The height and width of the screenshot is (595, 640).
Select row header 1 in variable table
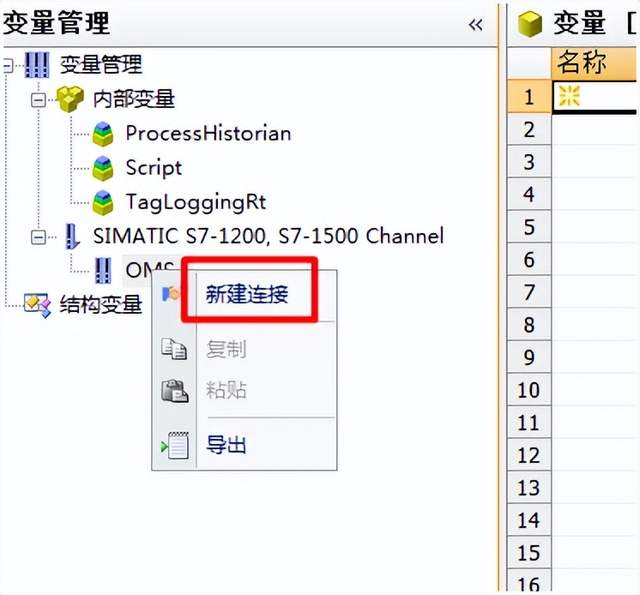coord(529,96)
